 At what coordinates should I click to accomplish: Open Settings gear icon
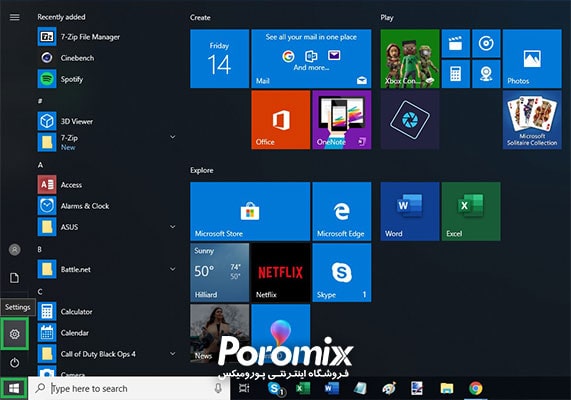click(15, 334)
